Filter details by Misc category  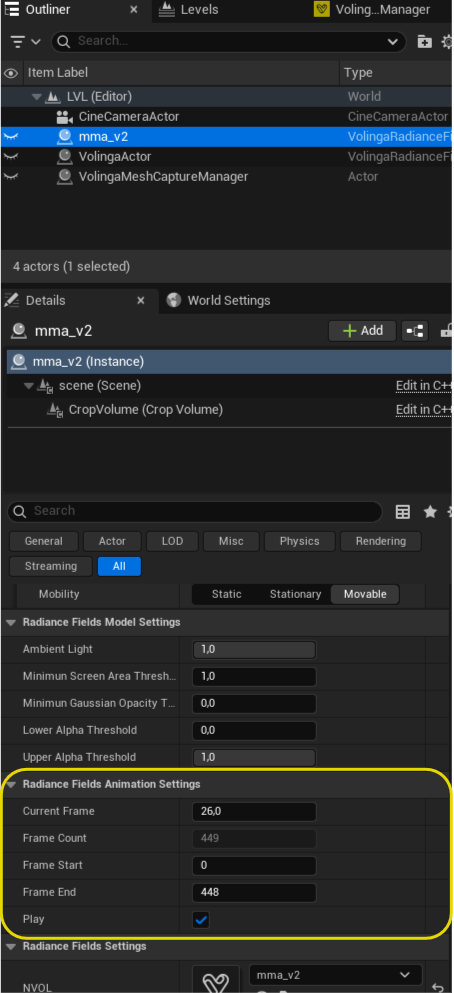pos(231,541)
